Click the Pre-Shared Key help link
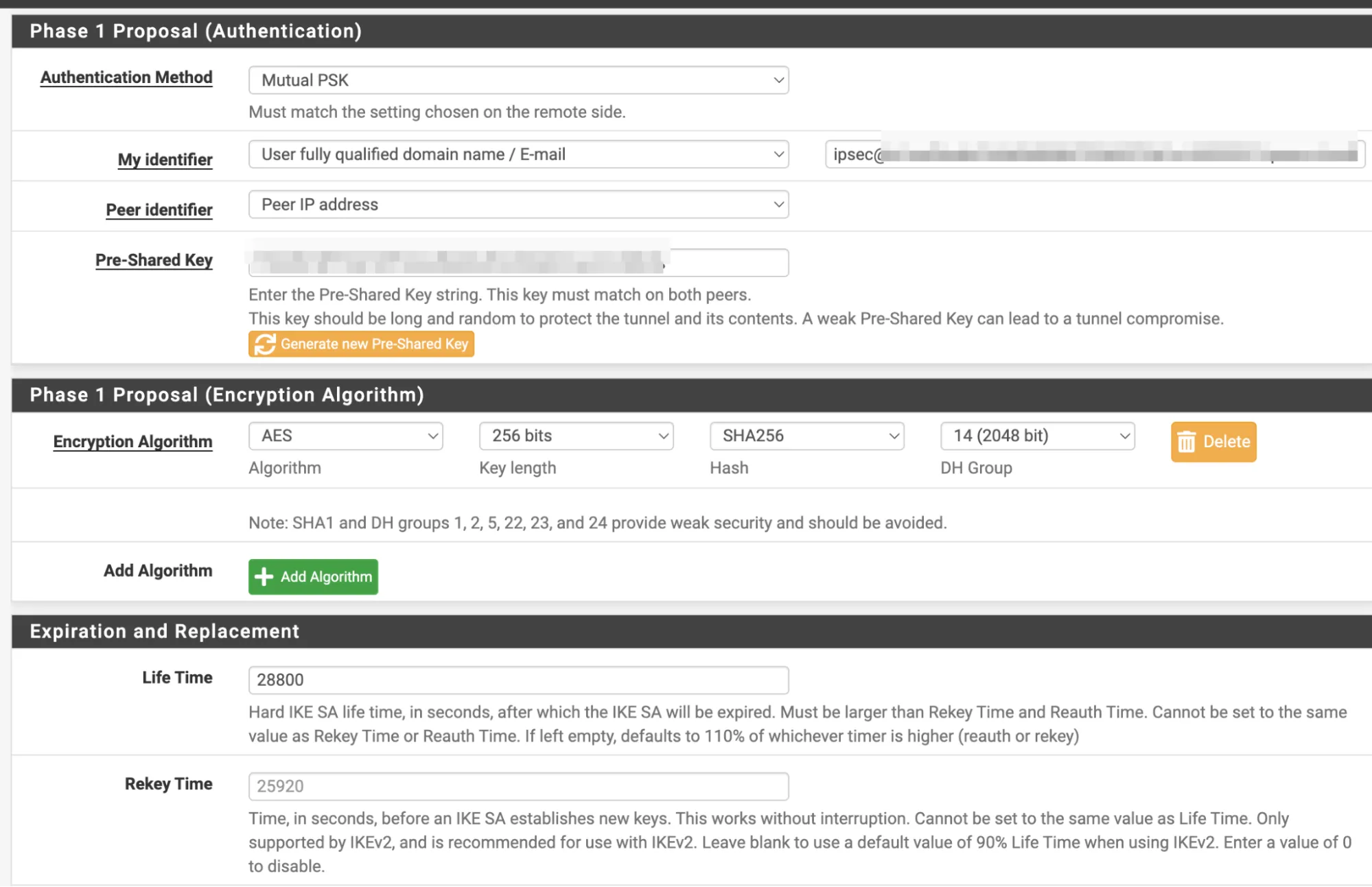The height and width of the screenshot is (887, 1372). pos(154,259)
